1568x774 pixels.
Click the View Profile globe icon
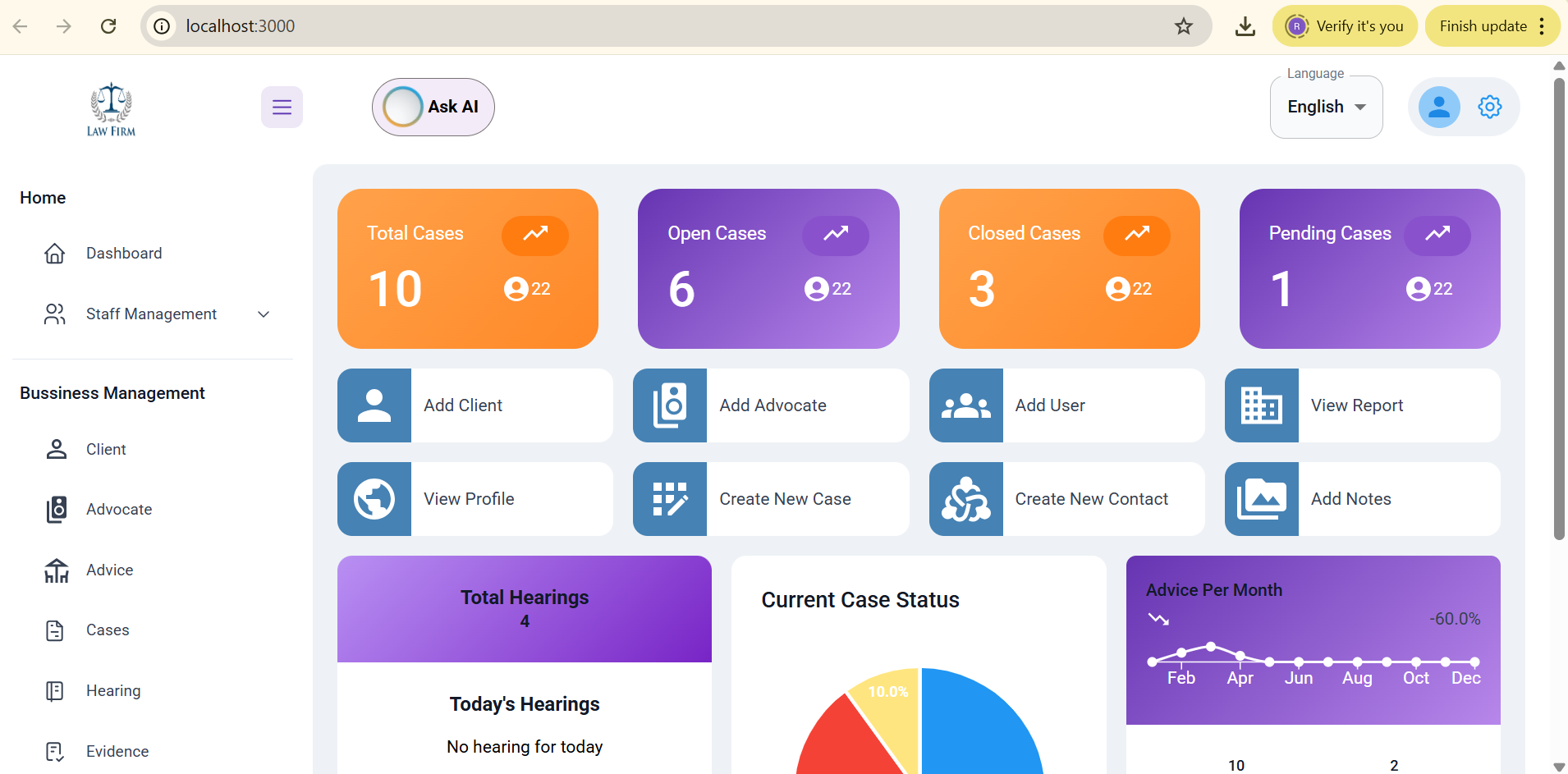(x=374, y=499)
